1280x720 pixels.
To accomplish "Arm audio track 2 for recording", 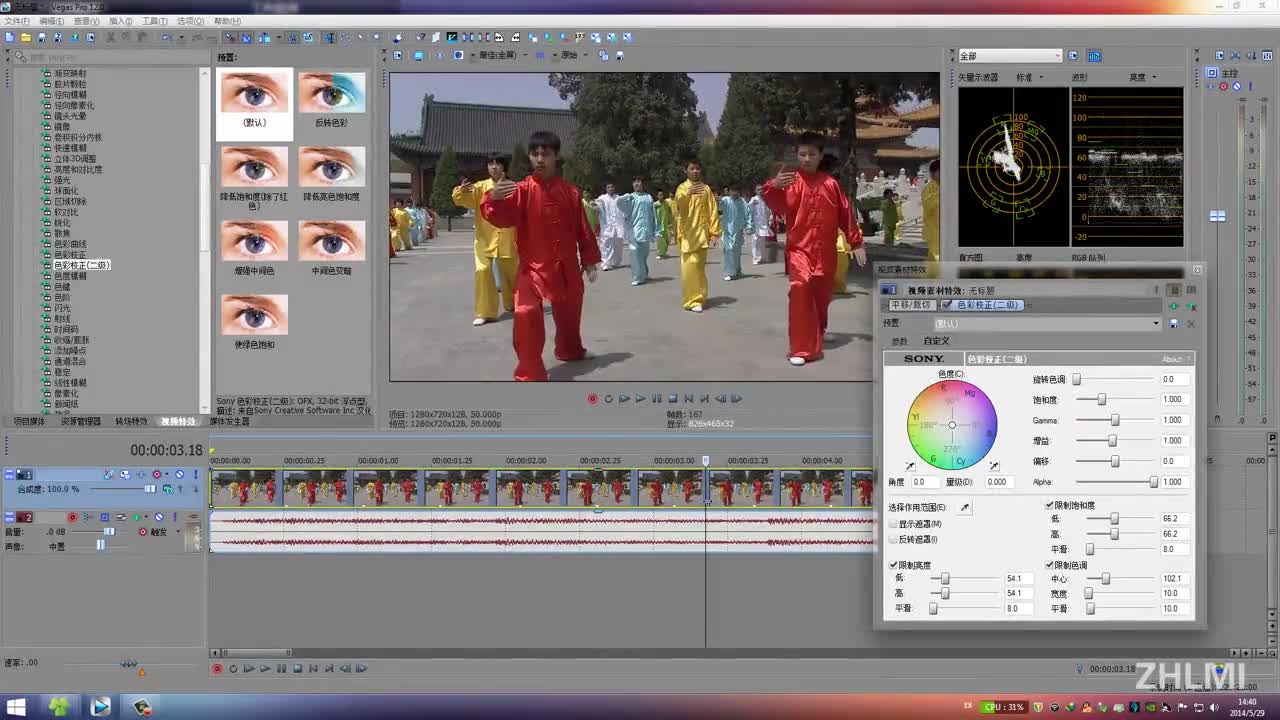I will point(72,517).
